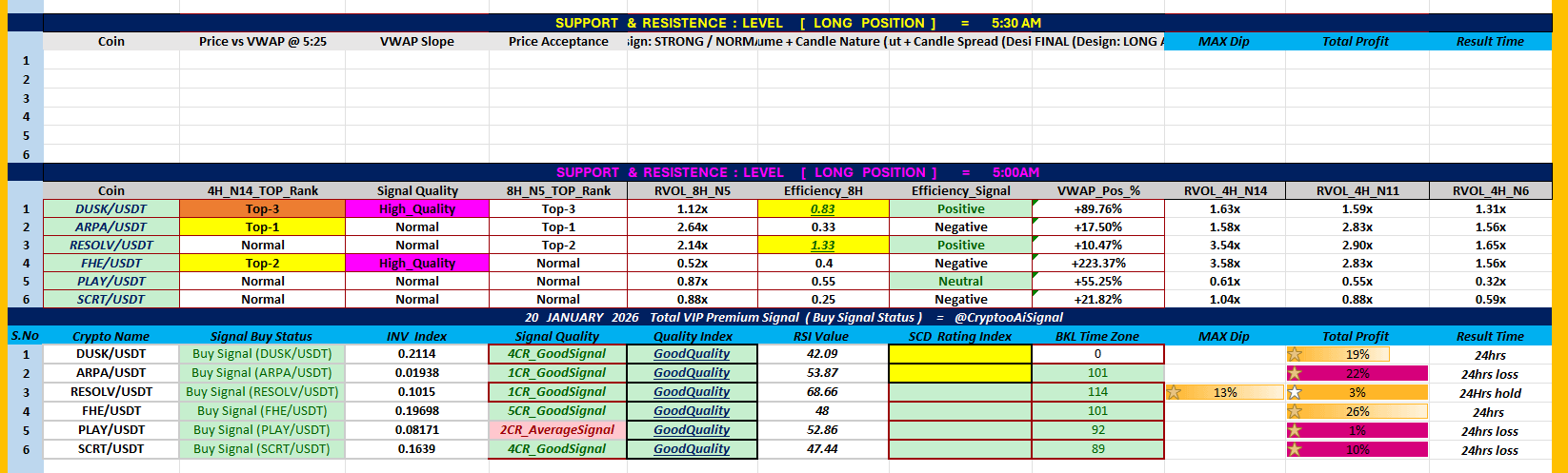
Task: Click the "SCD Rating Index" column header
Action: pyautogui.click(x=960, y=337)
